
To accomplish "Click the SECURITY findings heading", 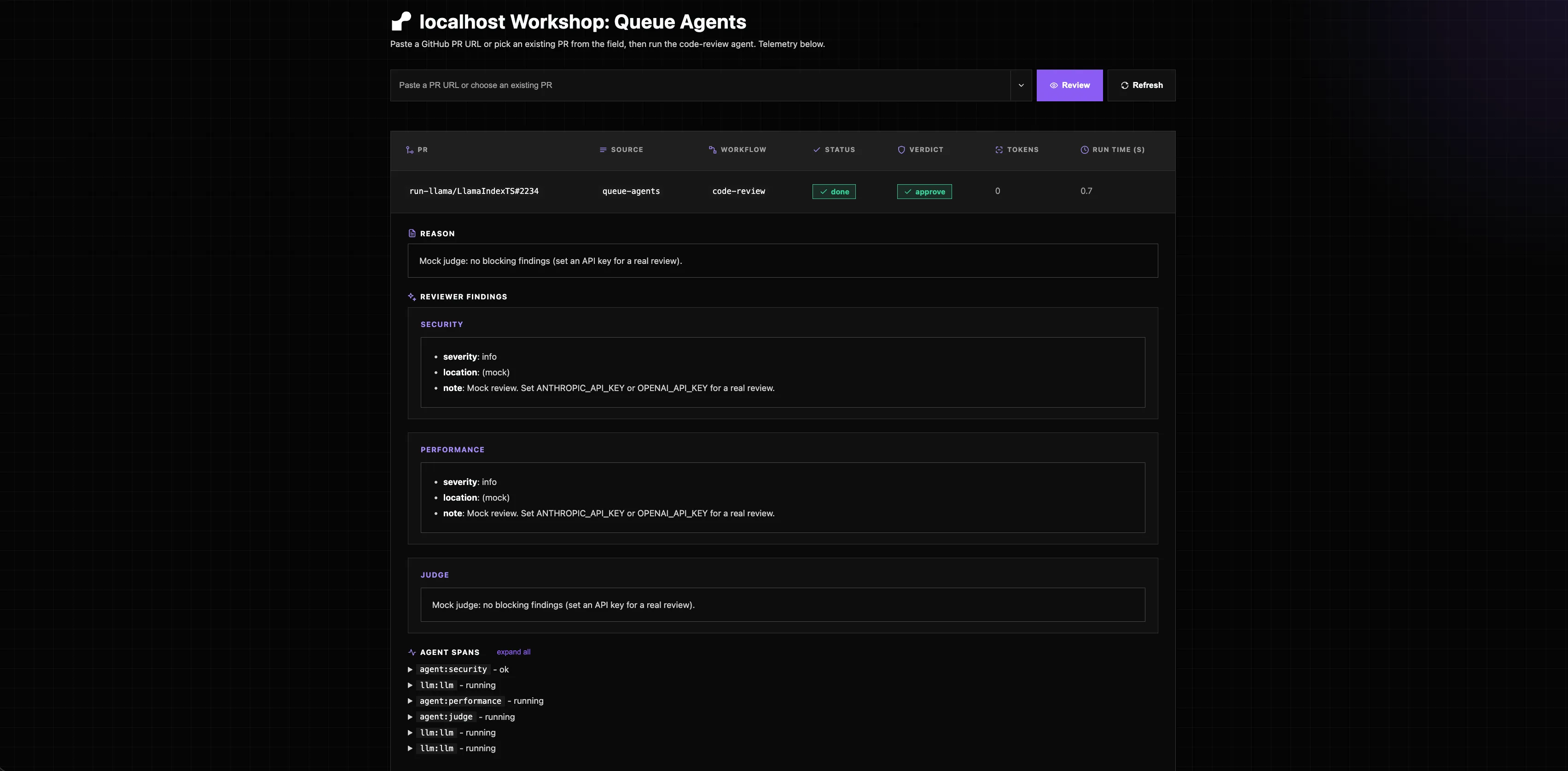I will point(441,325).
